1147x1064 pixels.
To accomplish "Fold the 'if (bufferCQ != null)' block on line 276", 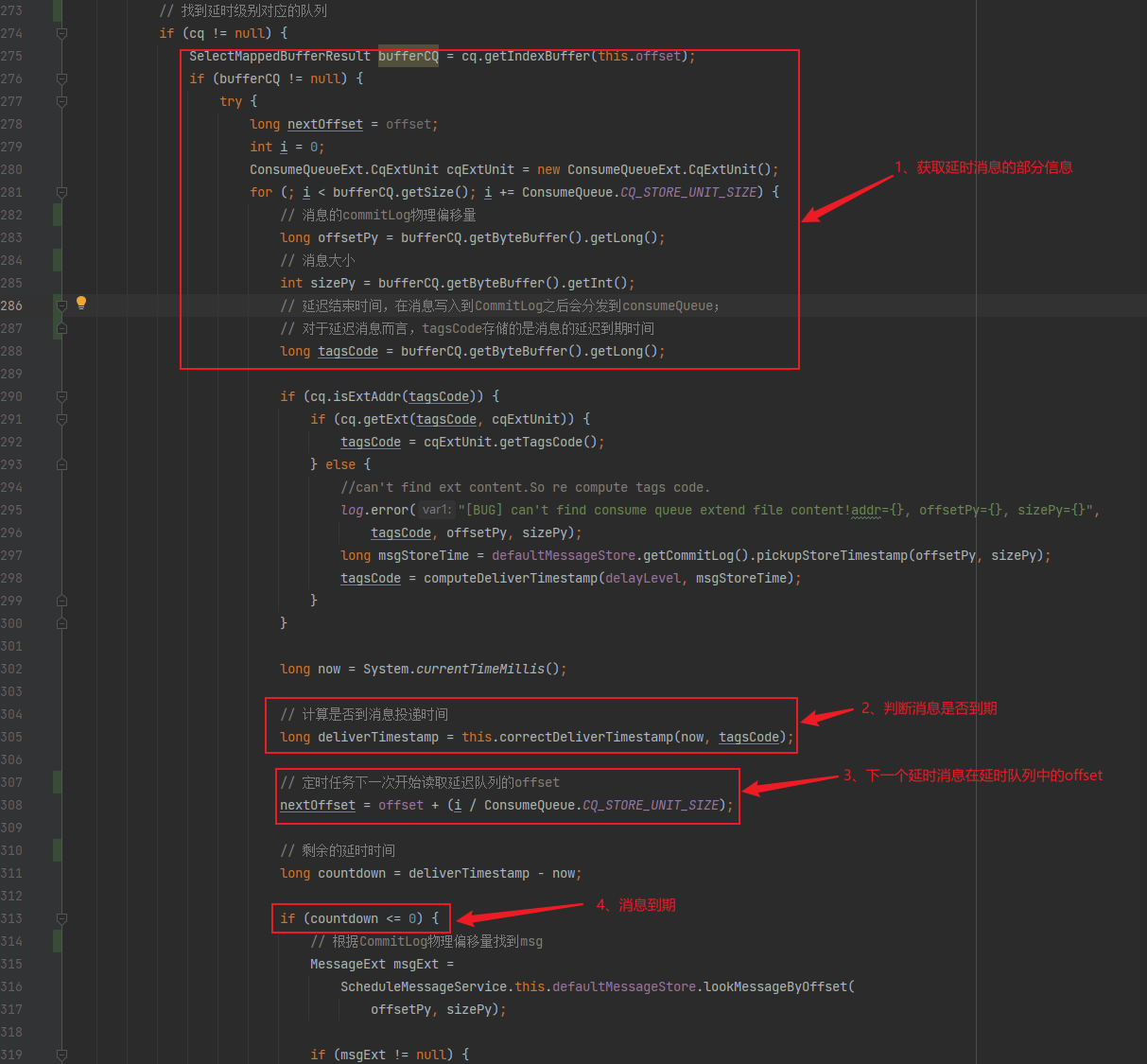I will (61, 78).
